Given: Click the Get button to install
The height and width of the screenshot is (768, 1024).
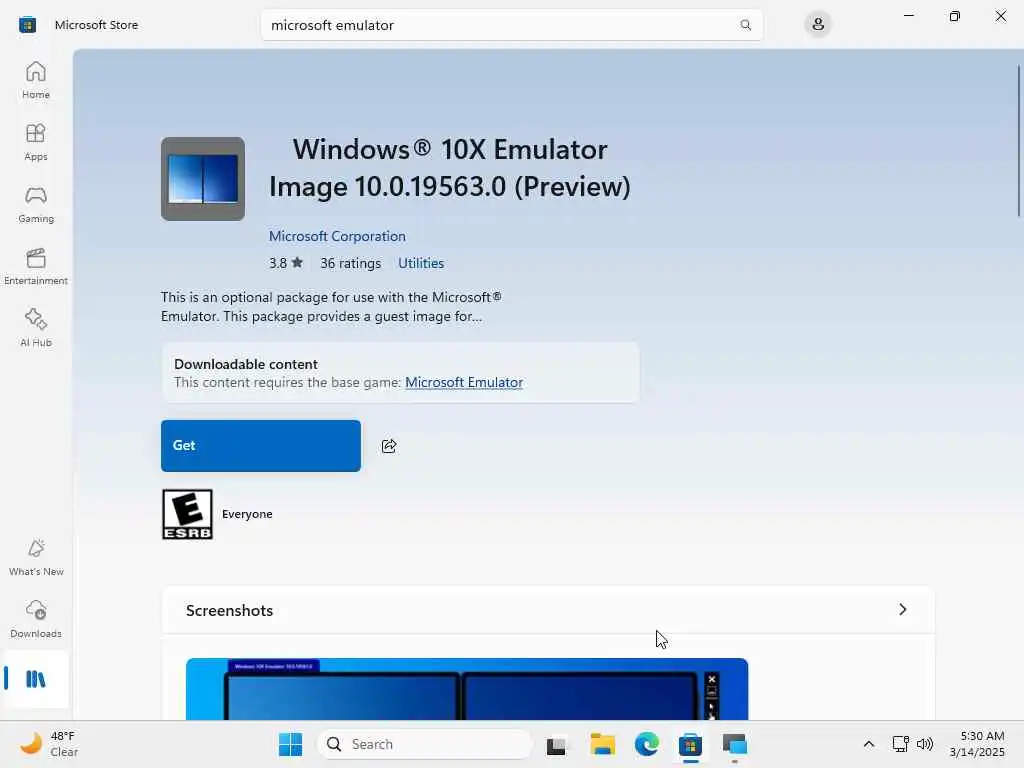Looking at the screenshot, I should coord(261,446).
